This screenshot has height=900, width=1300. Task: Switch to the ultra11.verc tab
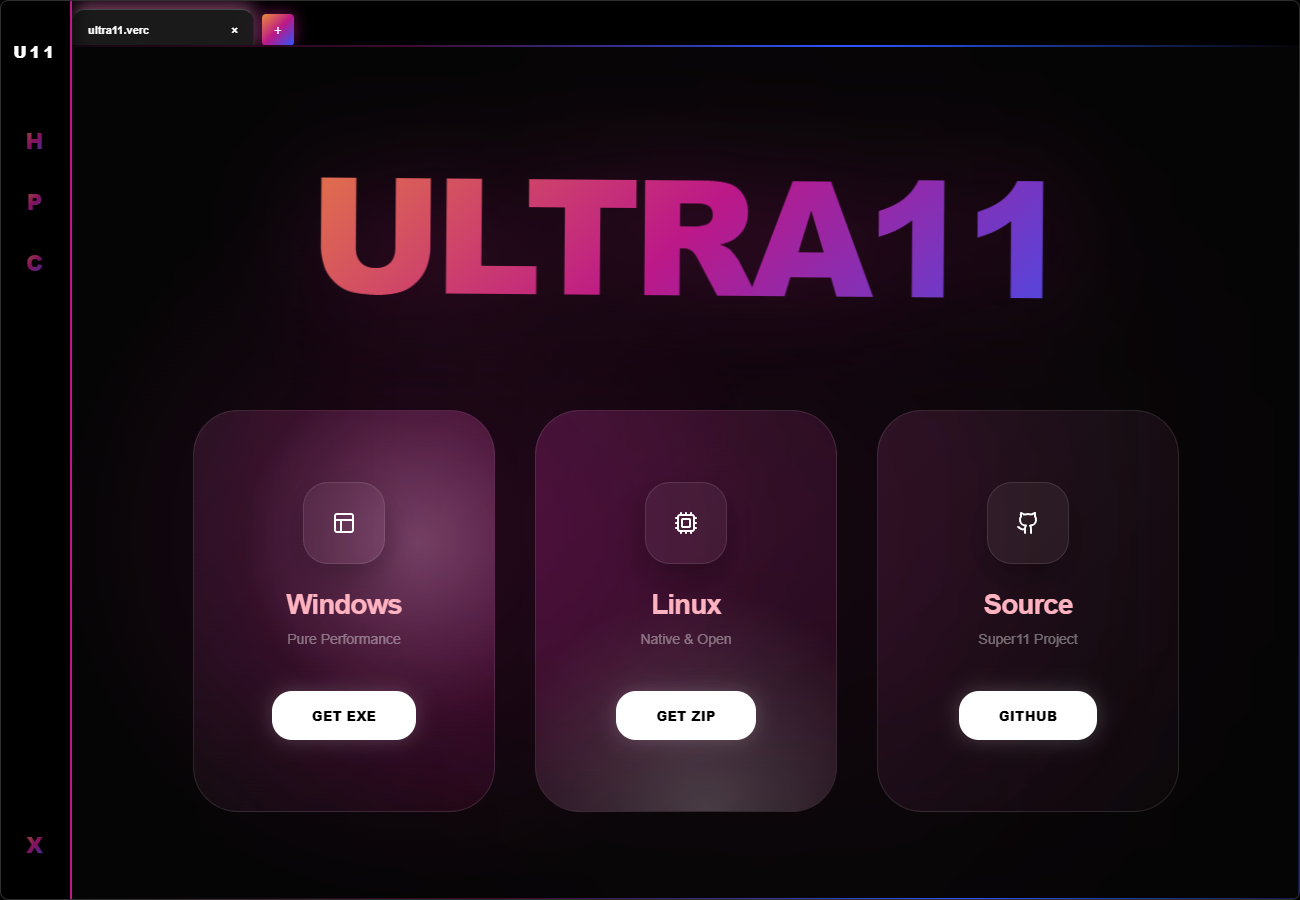(x=140, y=29)
